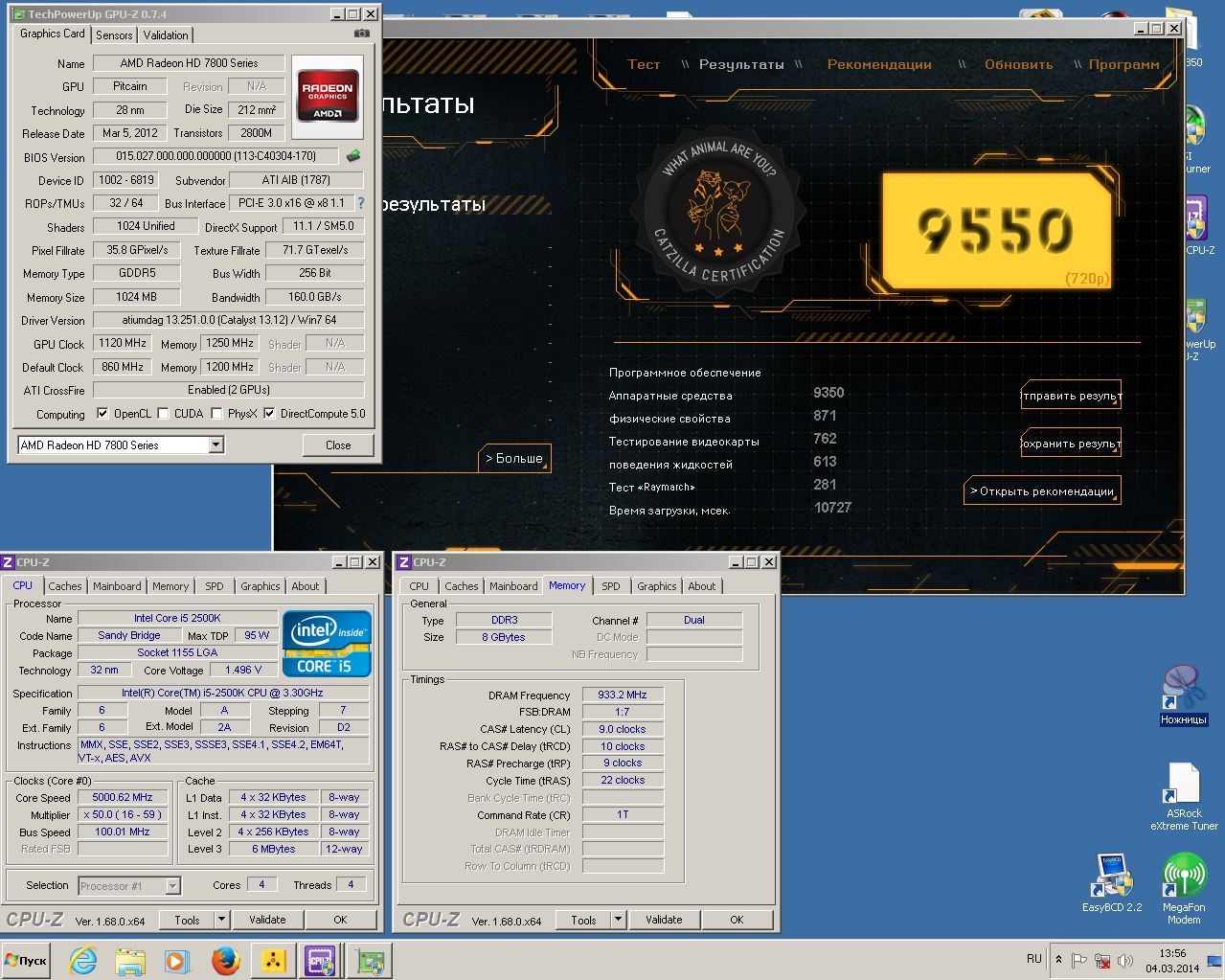Image resolution: width=1225 pixels, height=980 pixels.
Task: Click OK in the CPU-Z memory window
Action: [x=737, y=920]
